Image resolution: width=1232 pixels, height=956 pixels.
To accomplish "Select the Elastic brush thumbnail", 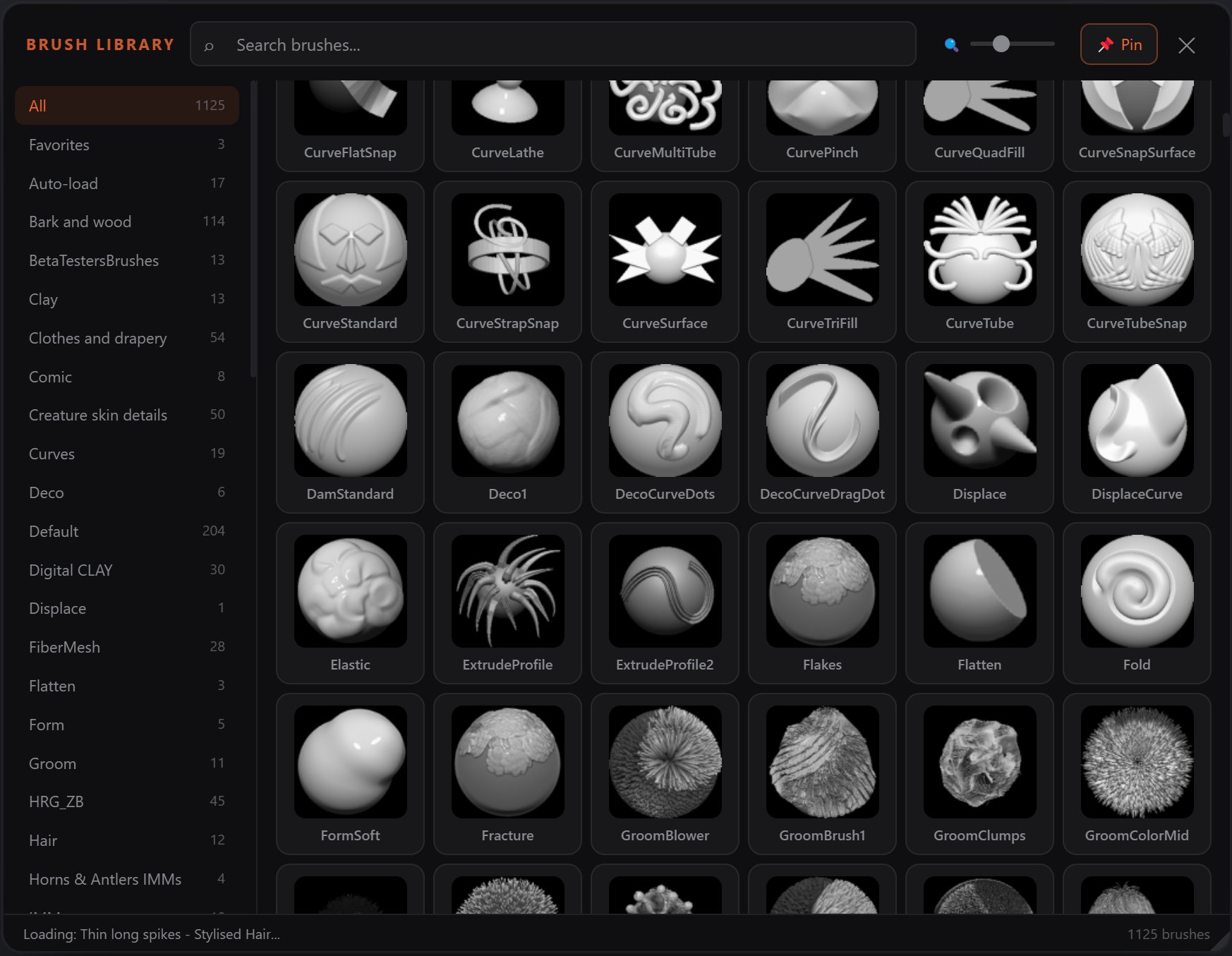I will pos(350,592).
